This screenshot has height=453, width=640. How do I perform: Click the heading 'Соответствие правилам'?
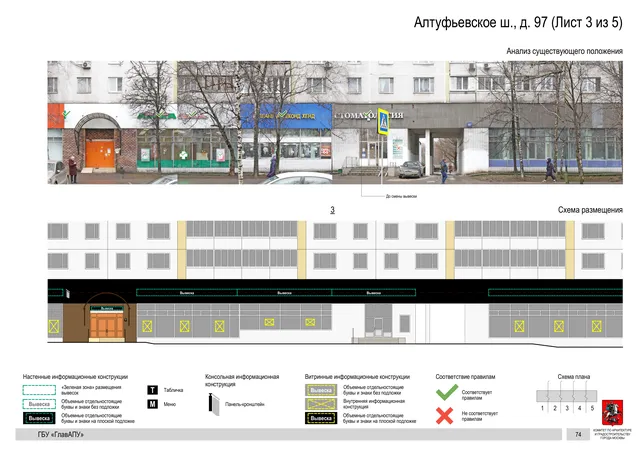(x=465, y=377)
